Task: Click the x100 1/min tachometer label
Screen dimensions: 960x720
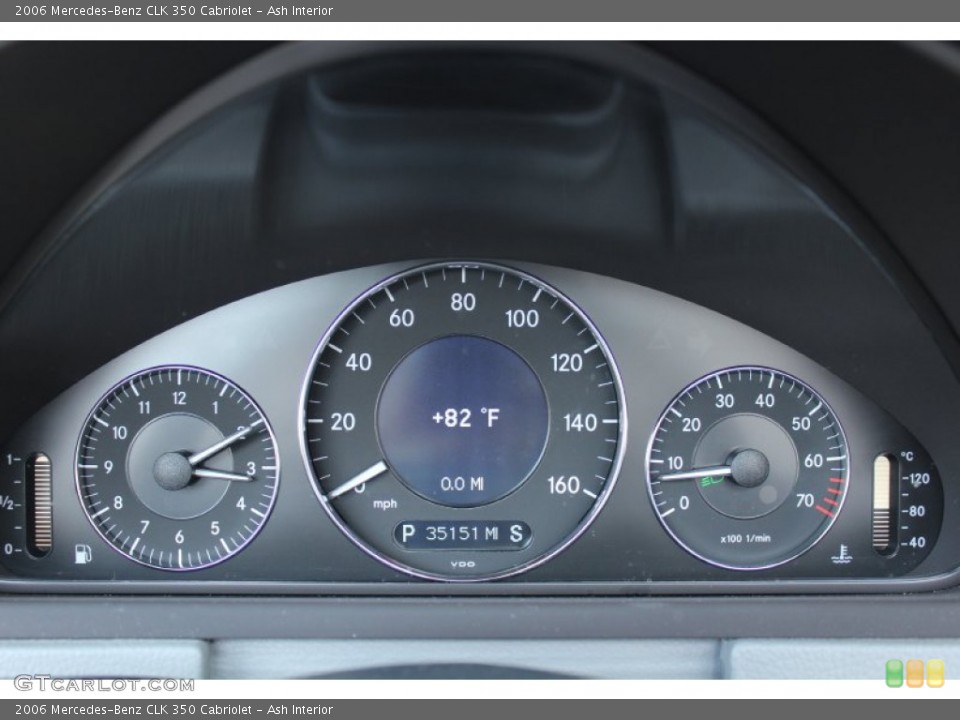Action: click(745, 539)
